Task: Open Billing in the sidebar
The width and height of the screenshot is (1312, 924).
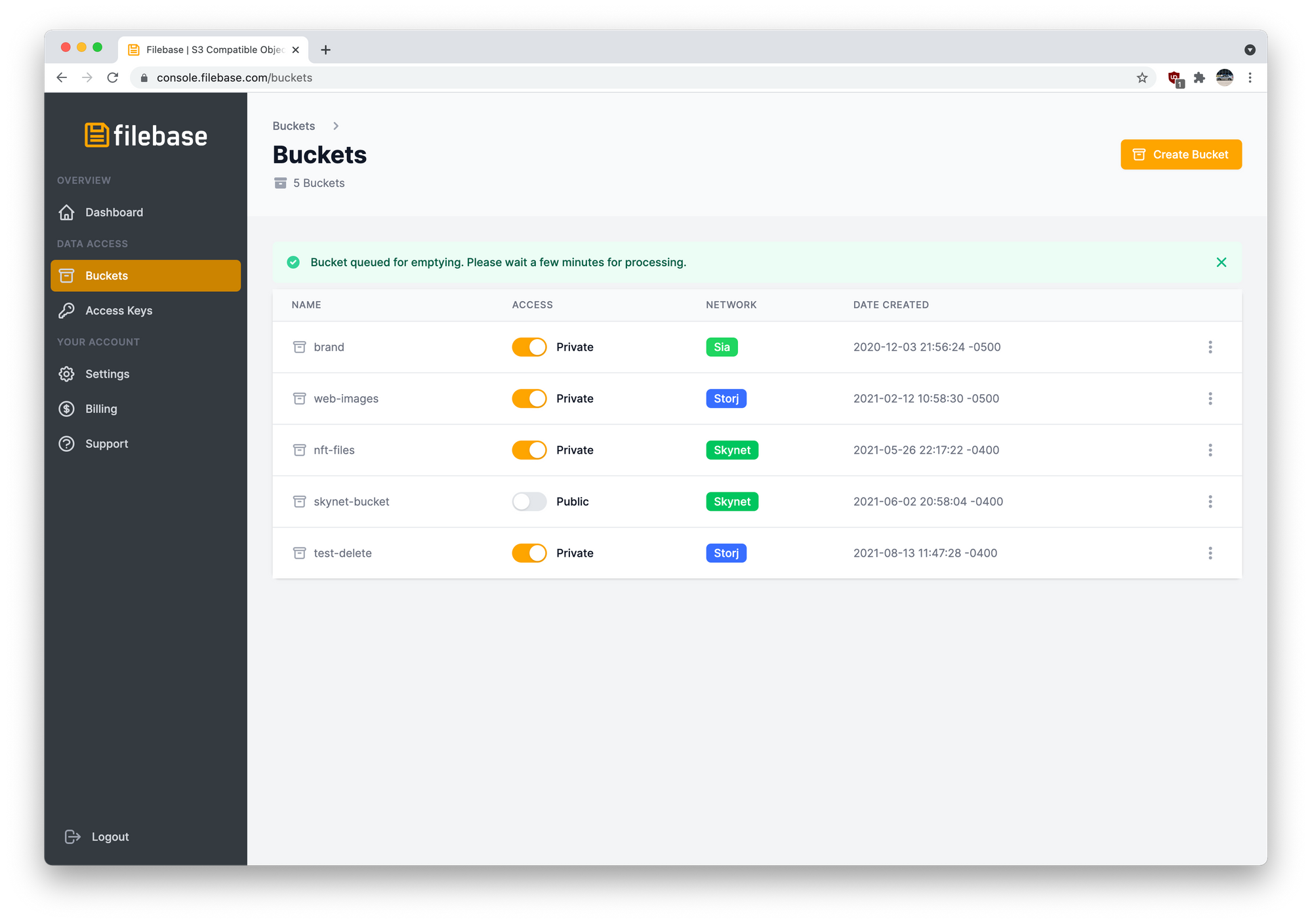Action: coord(146,409)
